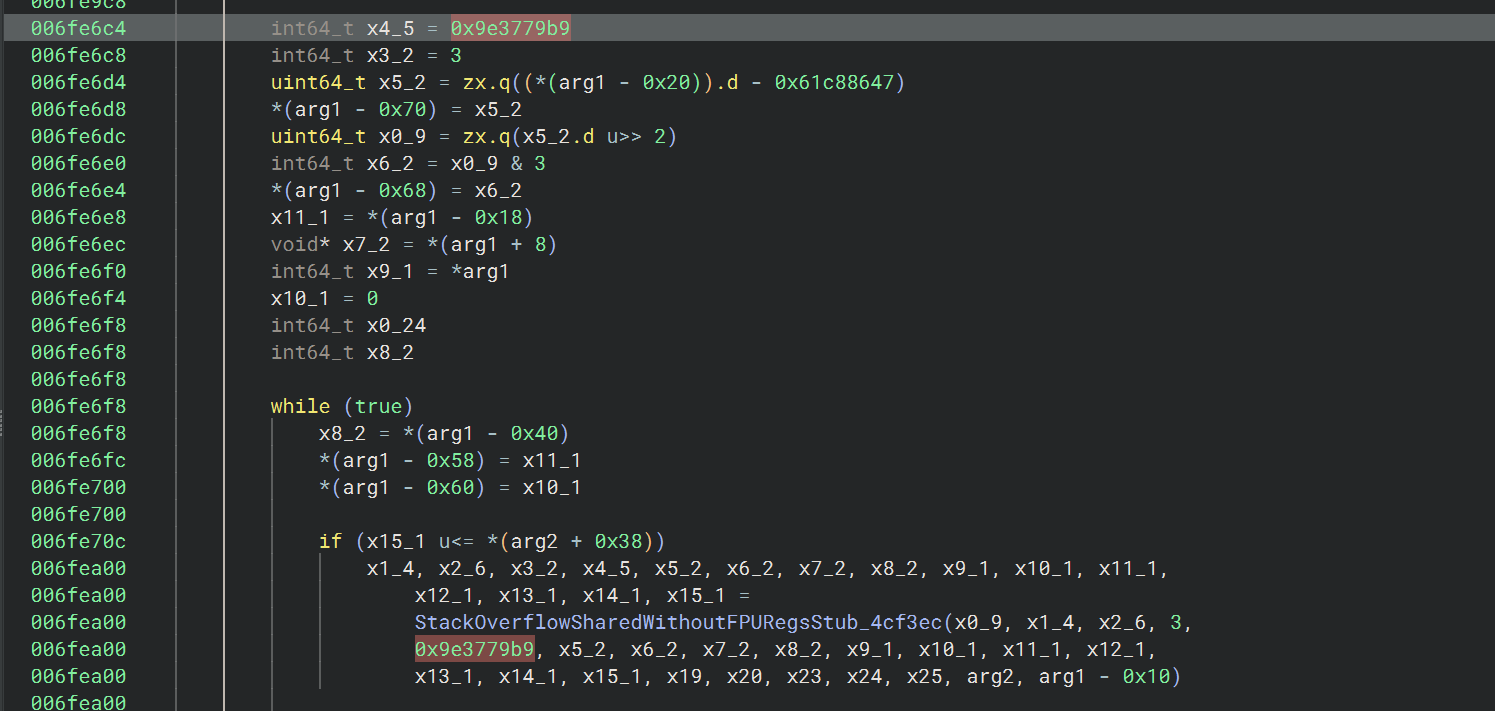Screen dimensions: 1495x711
Task: Click the 'if' keyword in the loop
Action: [x=330, y=542]
